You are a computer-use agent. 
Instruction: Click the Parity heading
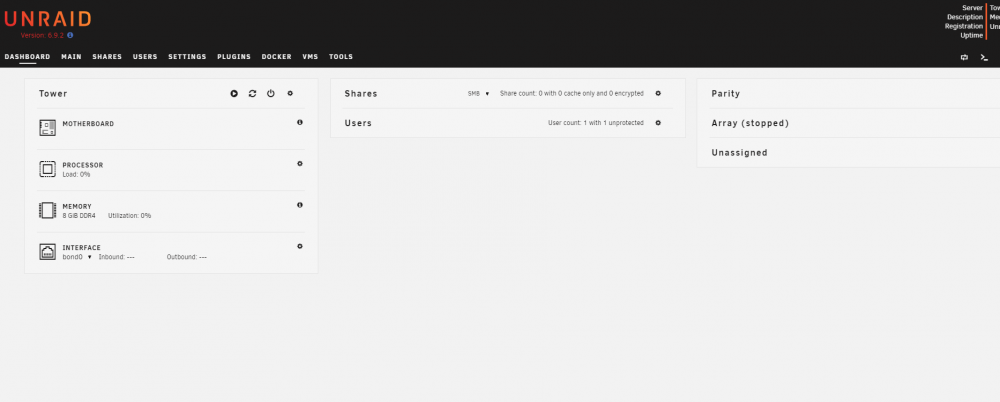point(726,94)
